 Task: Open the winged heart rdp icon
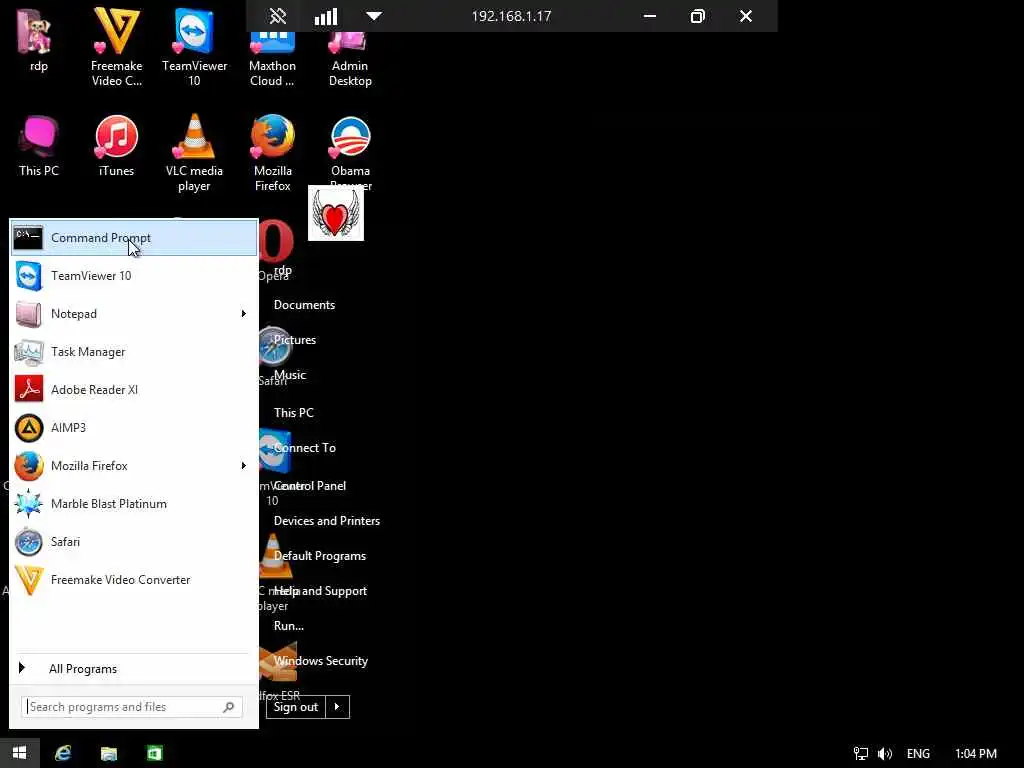[x=336, y=214]
